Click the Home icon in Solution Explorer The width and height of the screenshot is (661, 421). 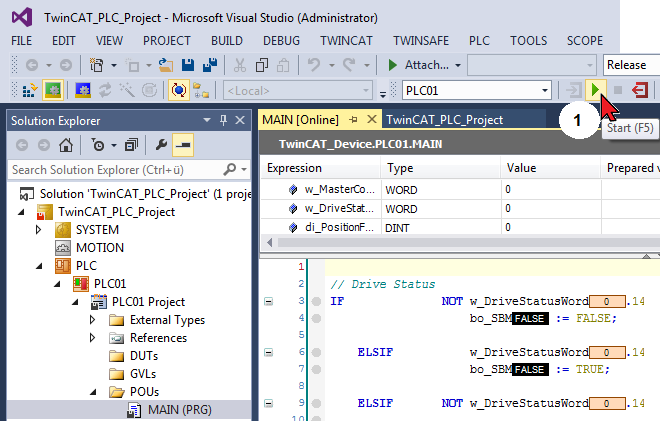65,144
